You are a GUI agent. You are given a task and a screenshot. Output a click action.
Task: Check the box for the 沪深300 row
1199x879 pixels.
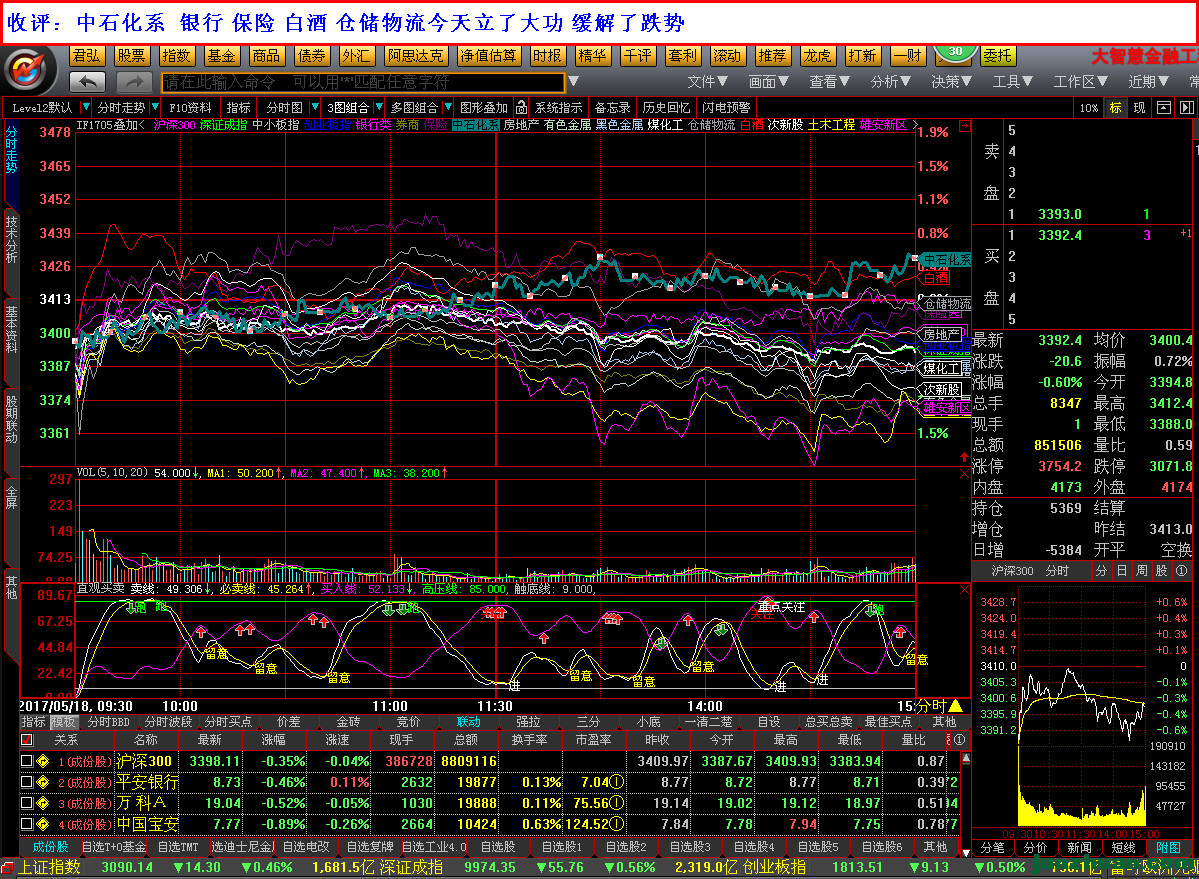[27, 761]
